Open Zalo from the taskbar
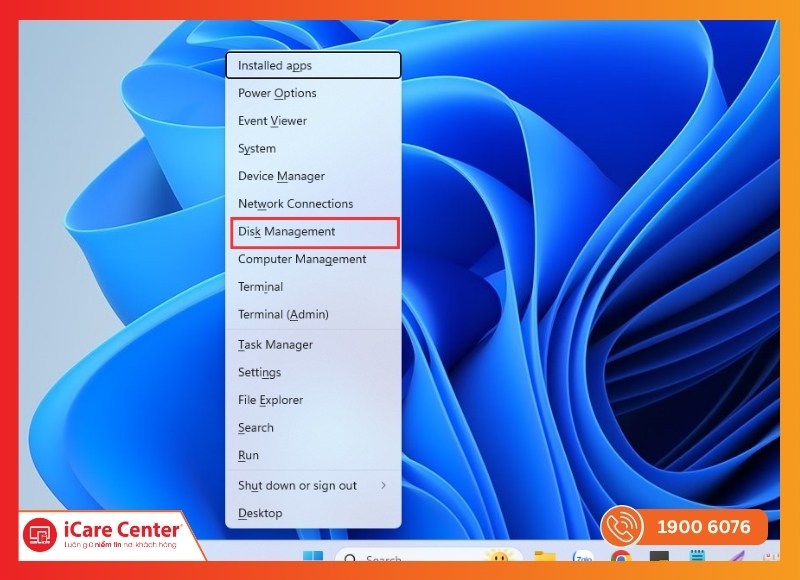This screenshot has width=800, height=580. 584,557
